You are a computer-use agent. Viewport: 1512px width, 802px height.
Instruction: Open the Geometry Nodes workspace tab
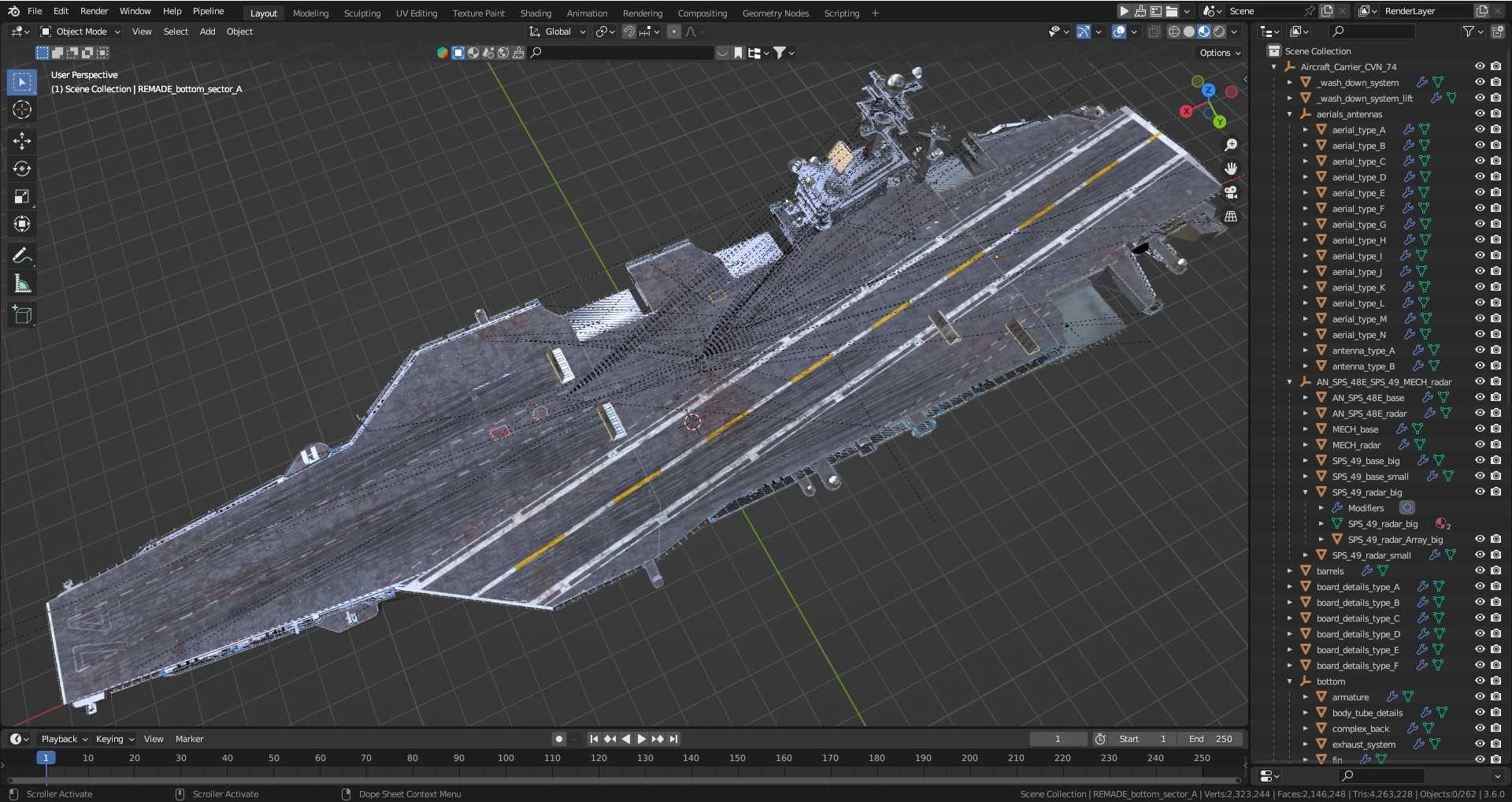click(x=775, y=13)
